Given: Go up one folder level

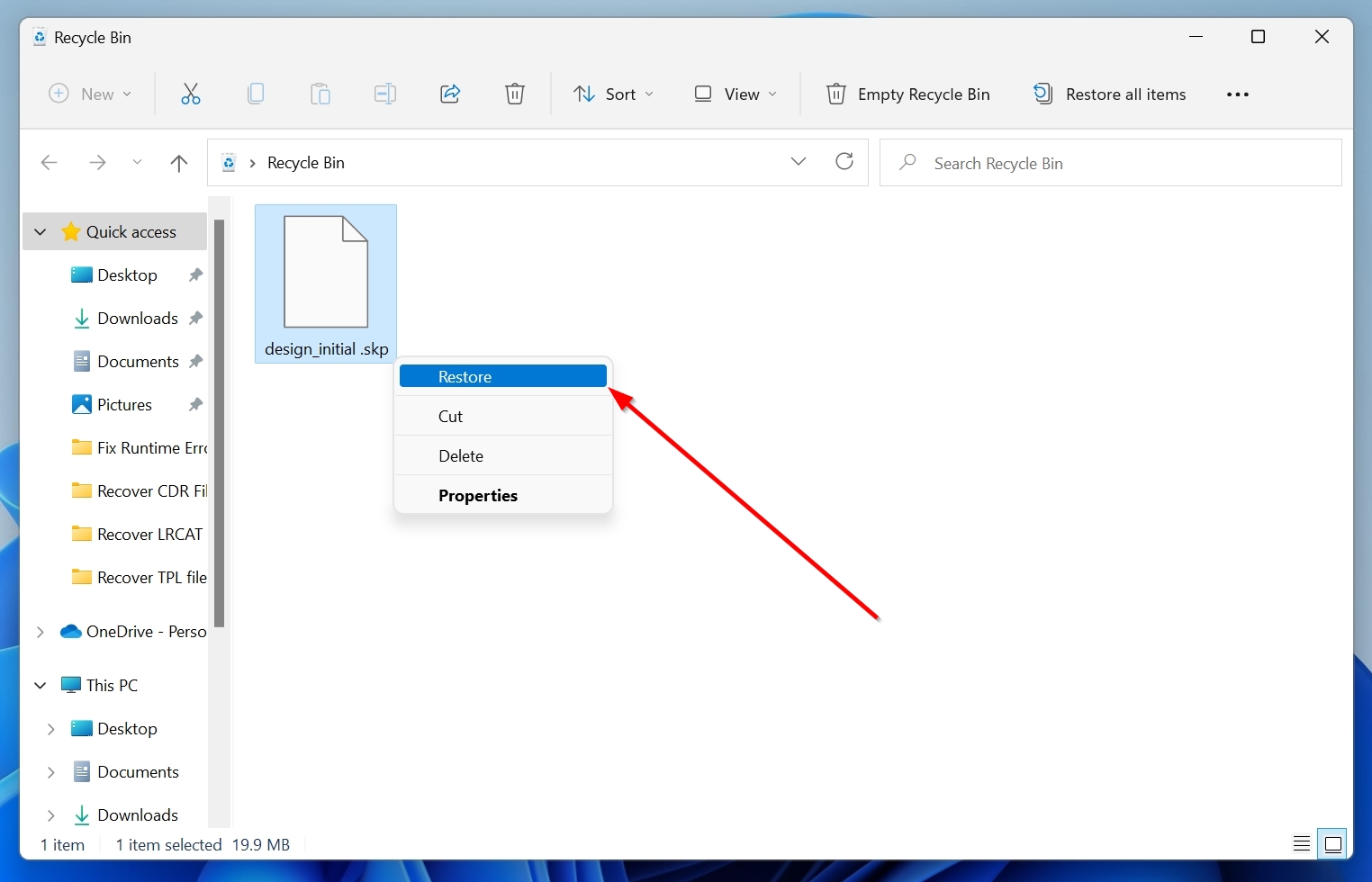Looking at the screenshot, I should tap(178, 163).
